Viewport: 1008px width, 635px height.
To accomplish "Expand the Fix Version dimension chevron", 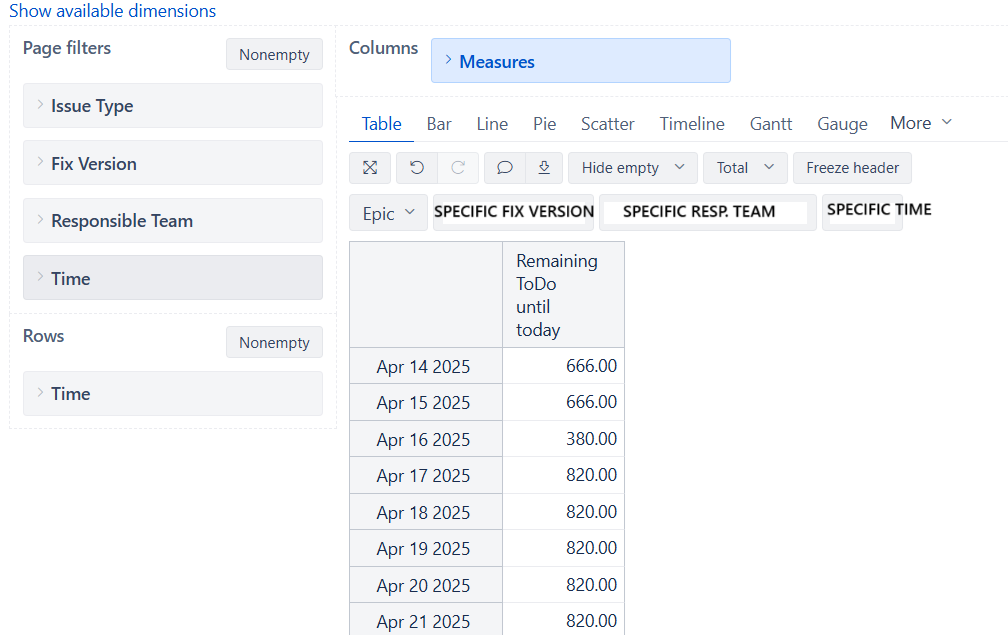I will coord(40,163).
